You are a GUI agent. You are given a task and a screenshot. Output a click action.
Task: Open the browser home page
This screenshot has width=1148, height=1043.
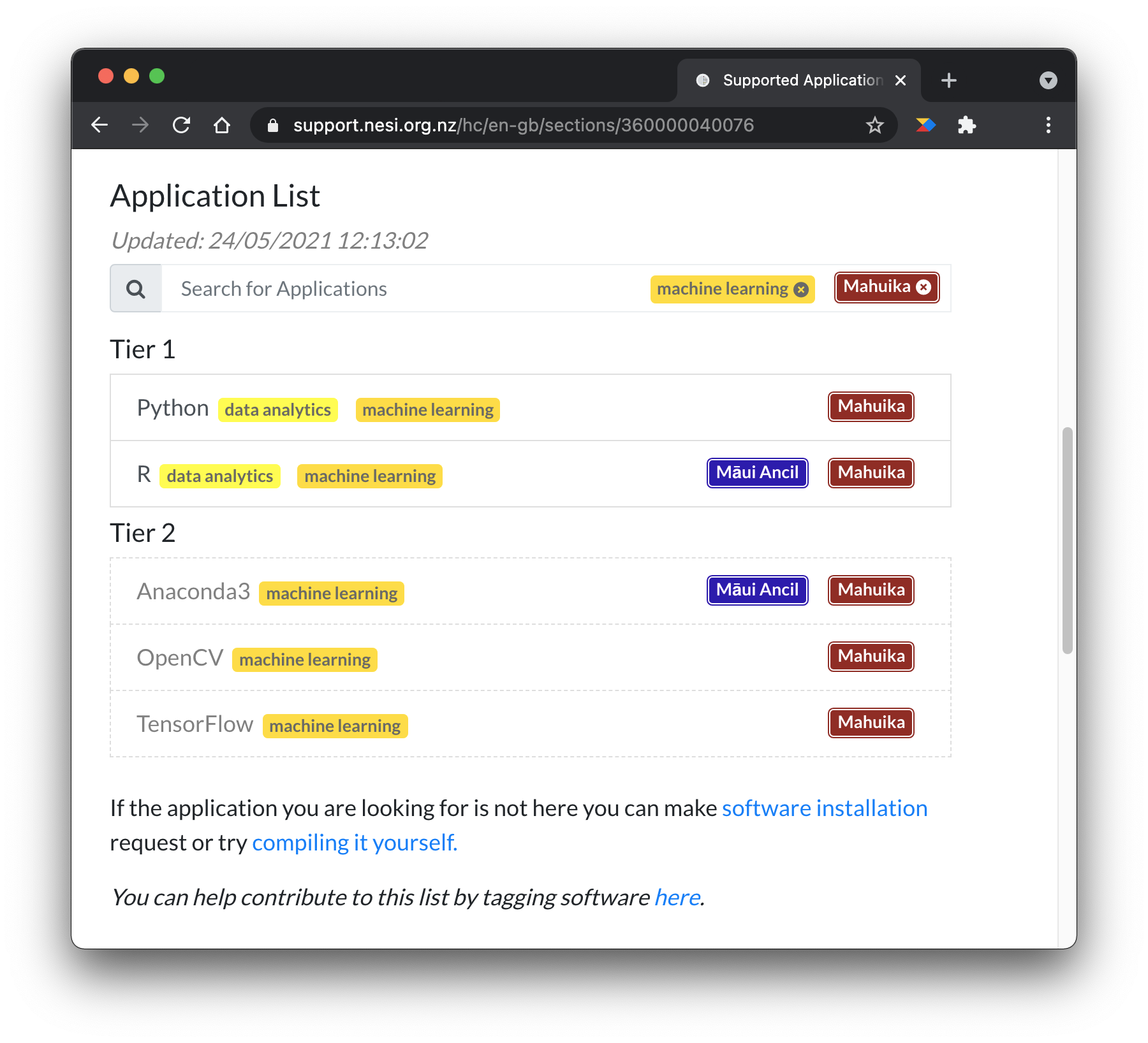(x=222, y=125)
